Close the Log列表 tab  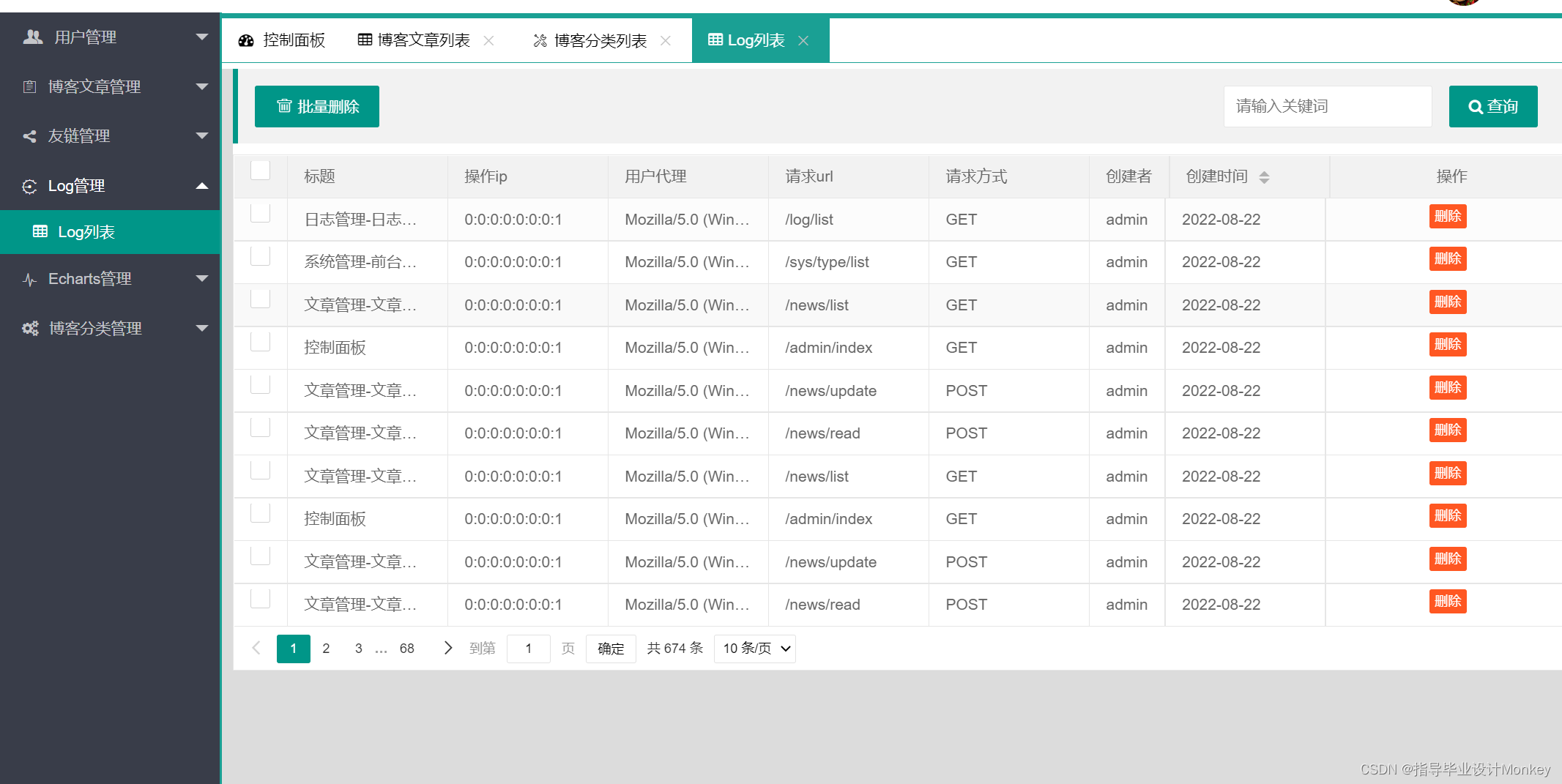tap(803, 40)
